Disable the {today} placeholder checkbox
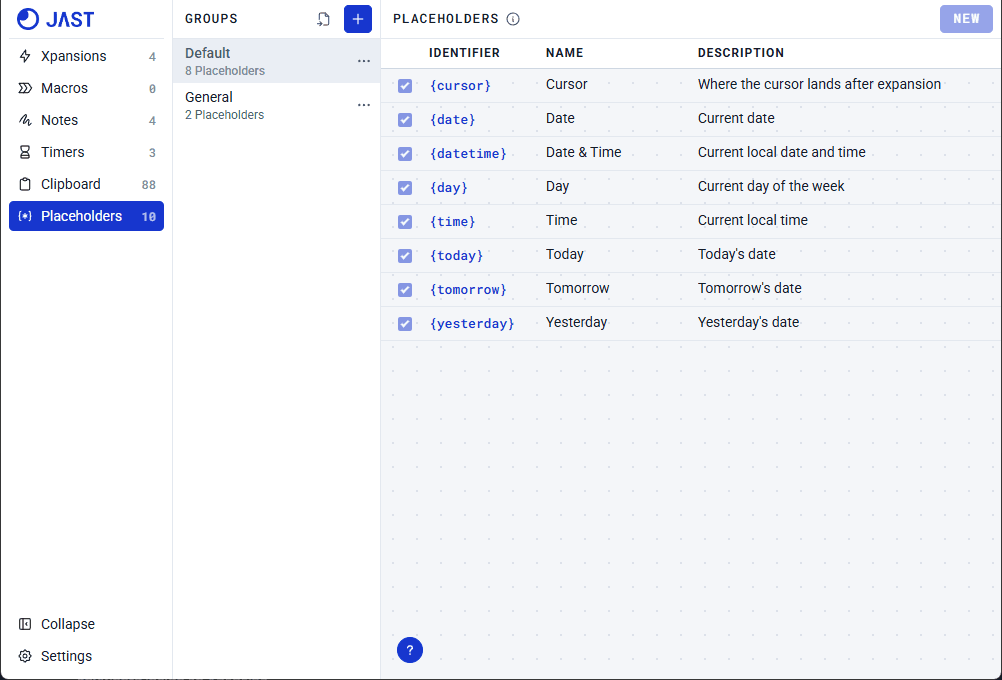This screenshot has width=1002, height=680. click(x=405, y=256)
